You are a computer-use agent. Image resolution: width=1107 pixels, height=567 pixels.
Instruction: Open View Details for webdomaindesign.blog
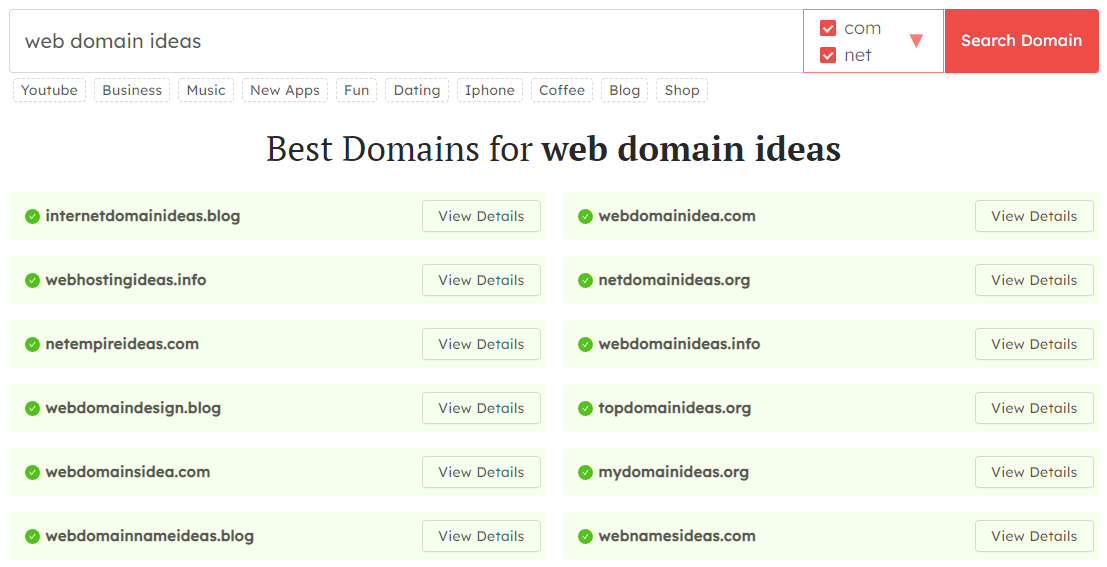481,408
